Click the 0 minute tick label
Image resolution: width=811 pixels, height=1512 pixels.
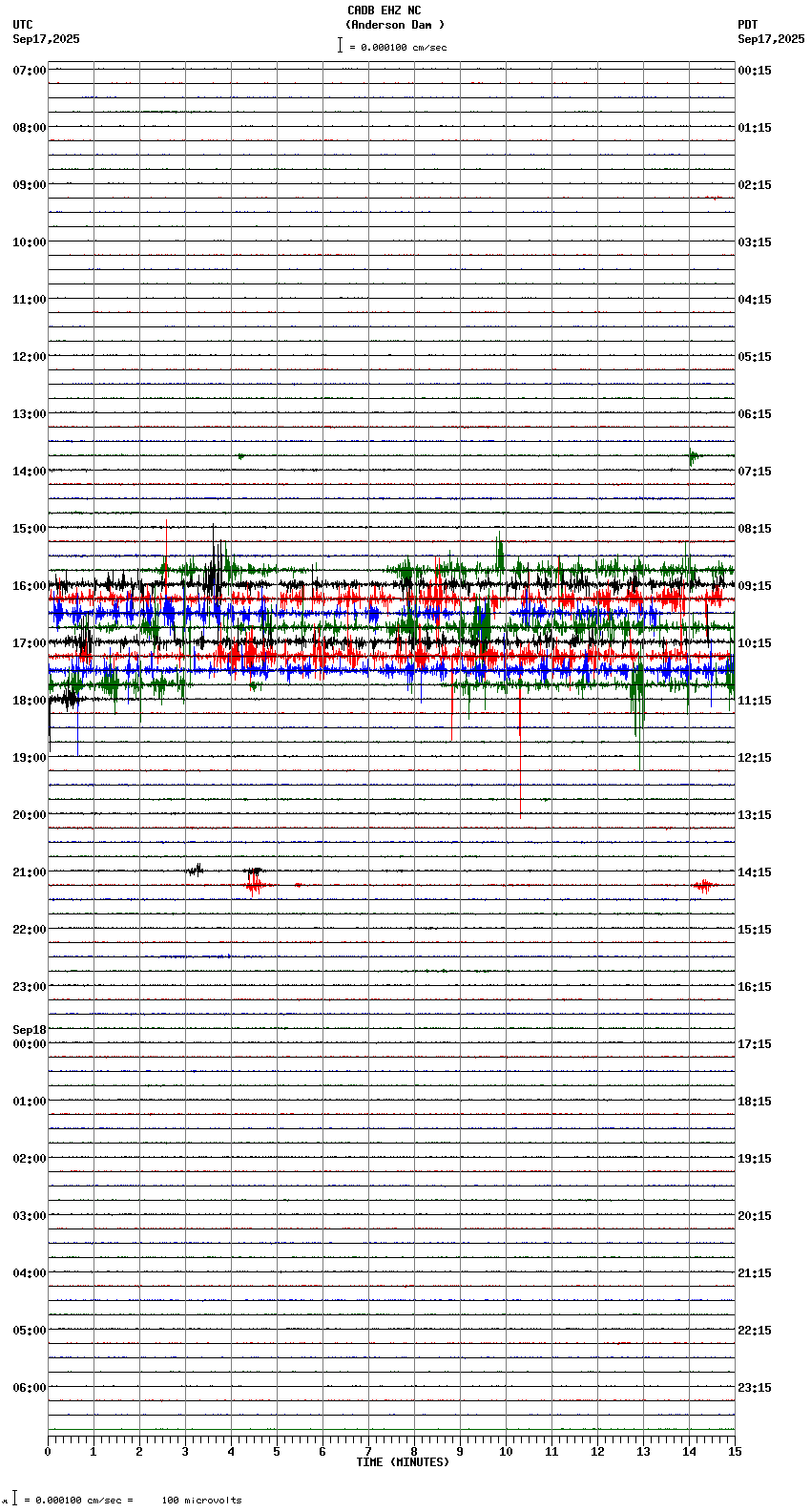[x=48, y=1452]
